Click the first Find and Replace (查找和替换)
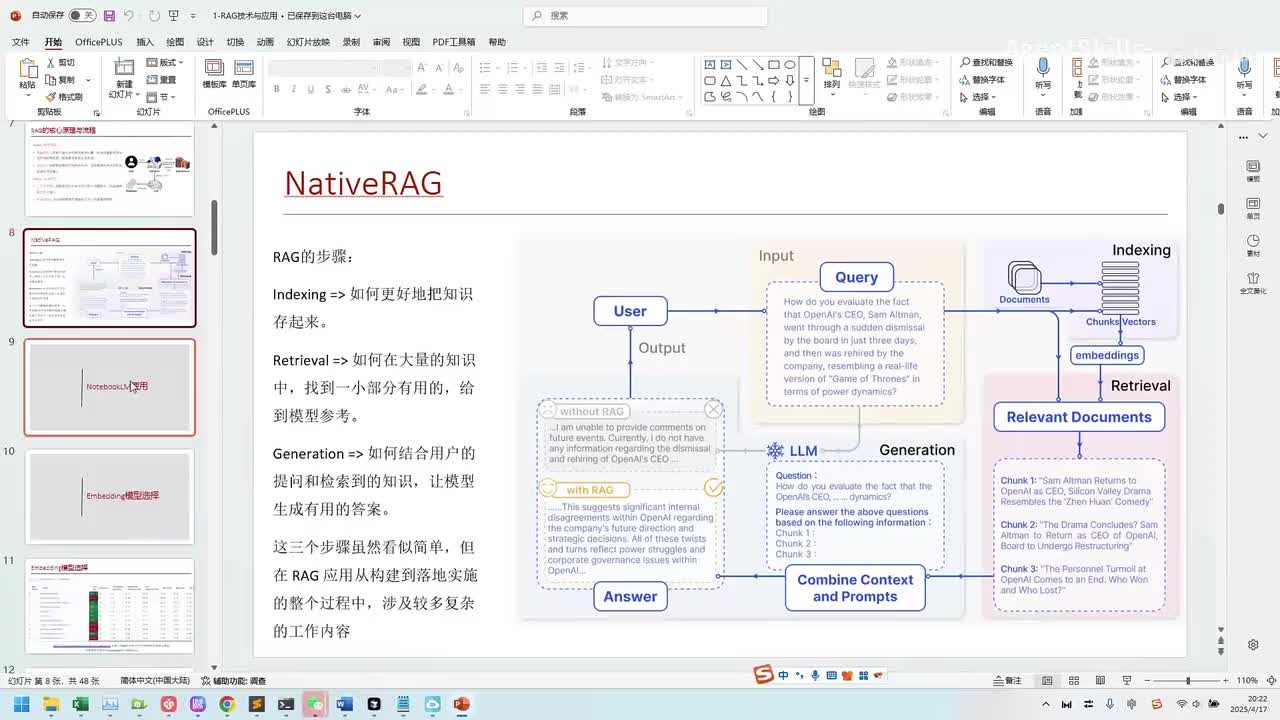 985,62
